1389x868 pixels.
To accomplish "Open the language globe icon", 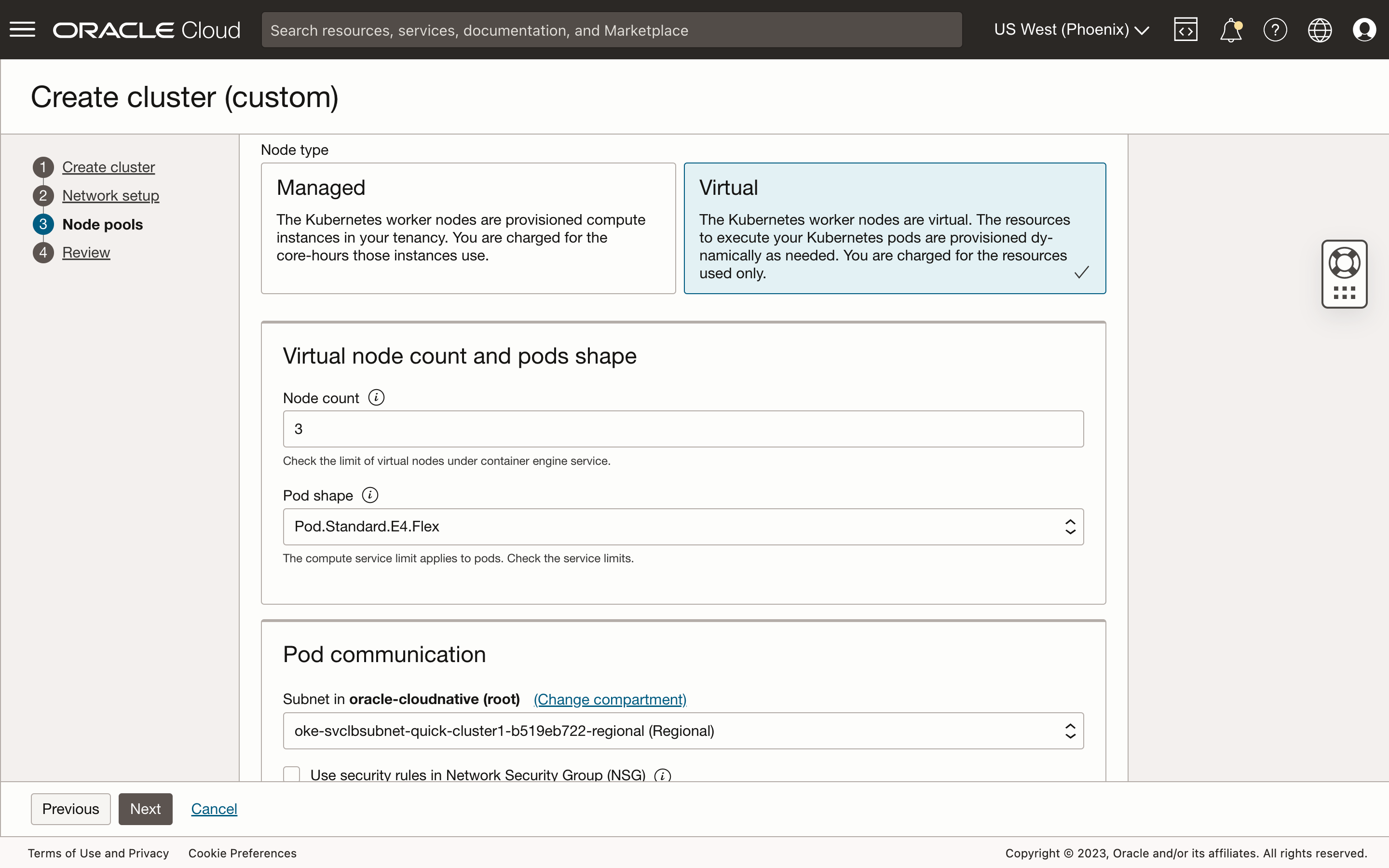I will point(1319,29).
